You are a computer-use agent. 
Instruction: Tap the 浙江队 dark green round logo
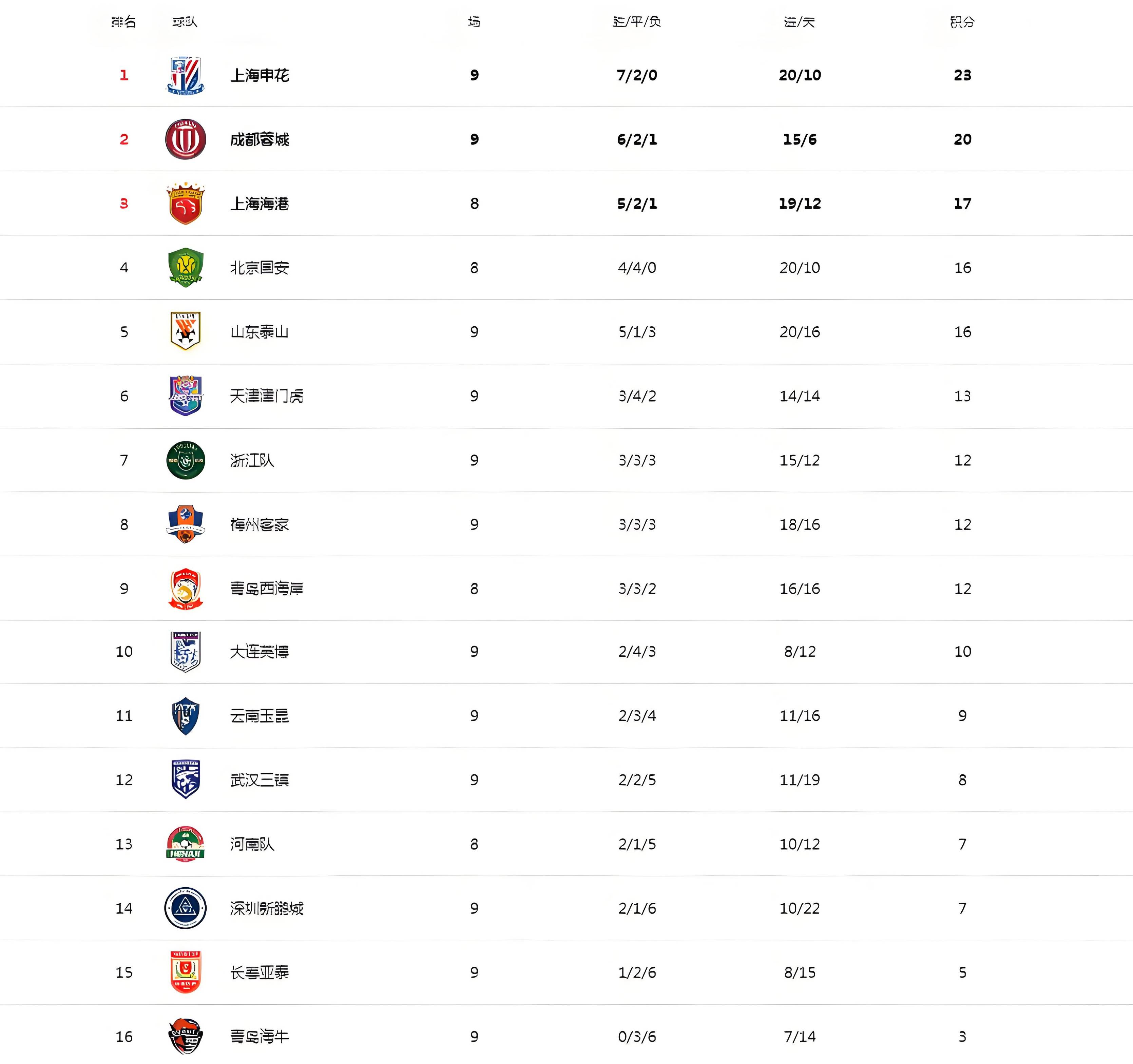point(185,460)
